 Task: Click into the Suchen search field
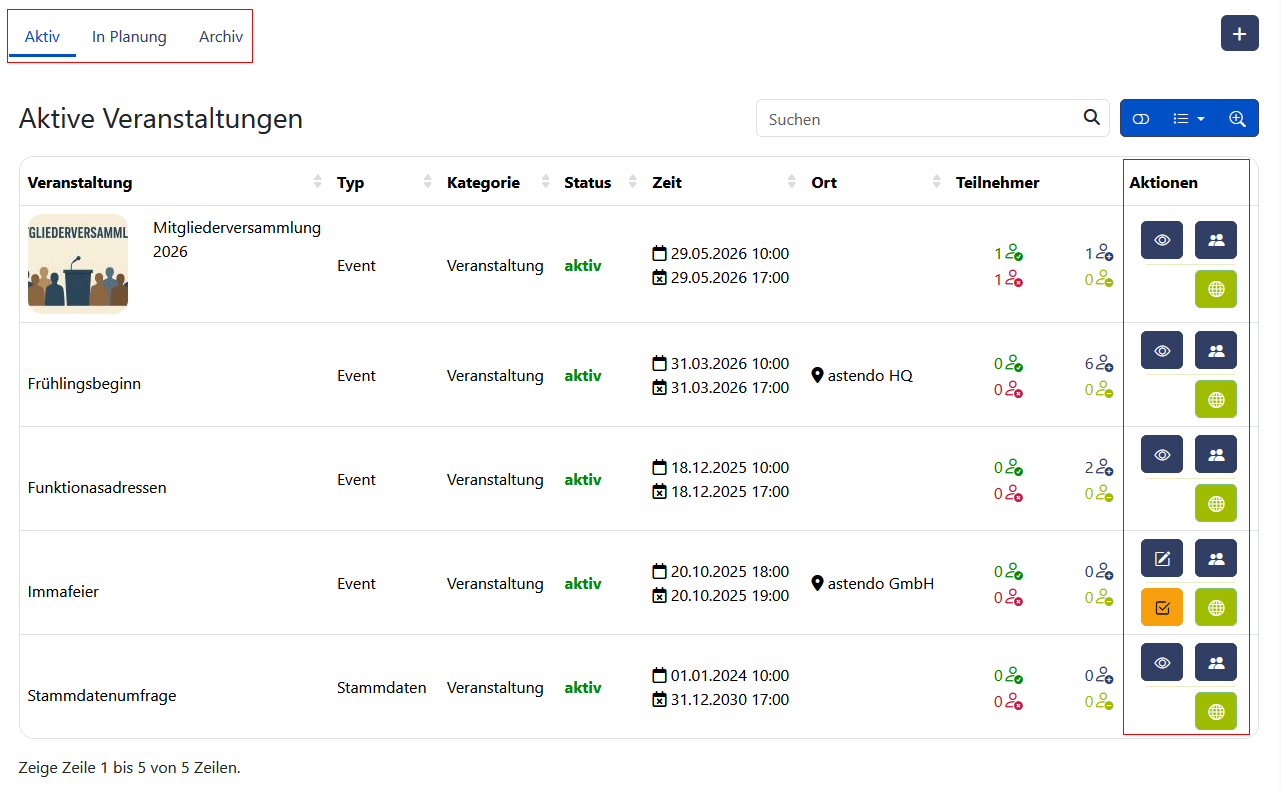[x=915, y=119]
